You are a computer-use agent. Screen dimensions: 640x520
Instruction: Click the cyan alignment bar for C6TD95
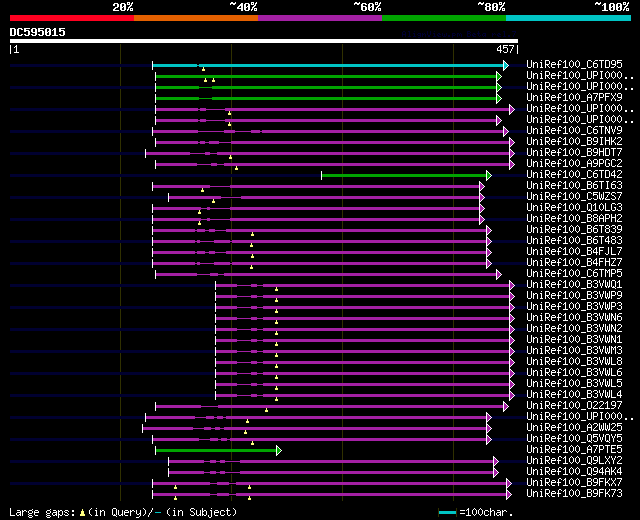pos(329,65)
